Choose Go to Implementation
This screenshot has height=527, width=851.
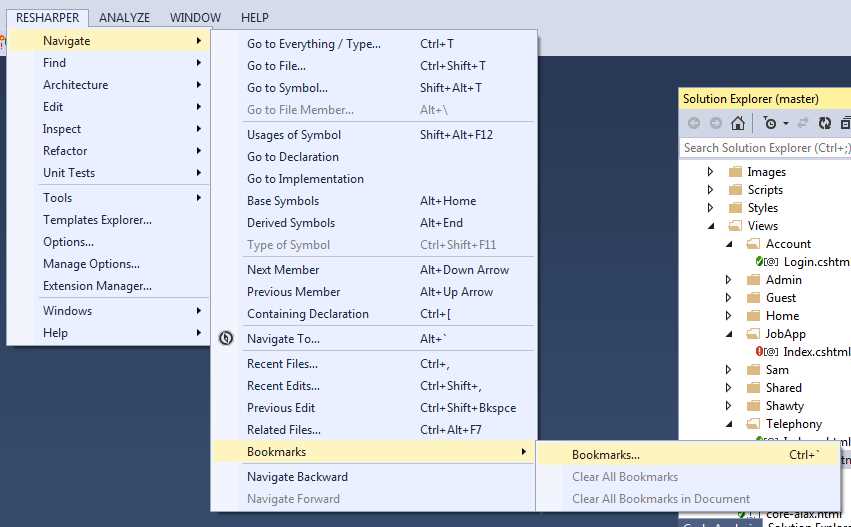coord(374,179)
